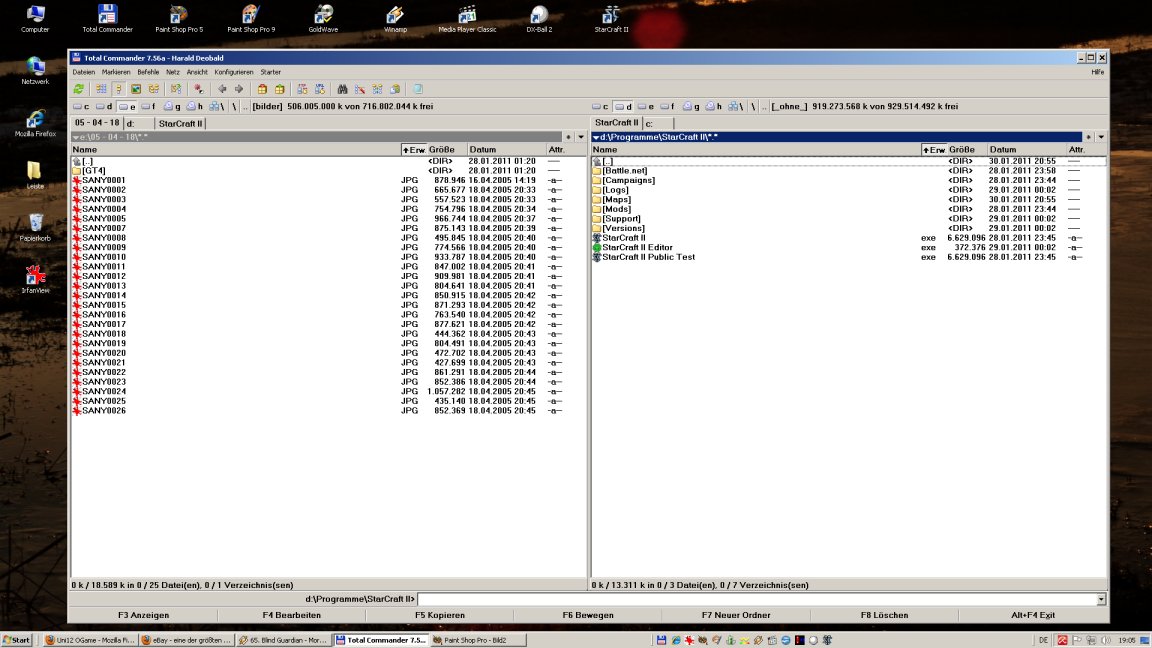Open multi-rename tool icon

point(360,89)
